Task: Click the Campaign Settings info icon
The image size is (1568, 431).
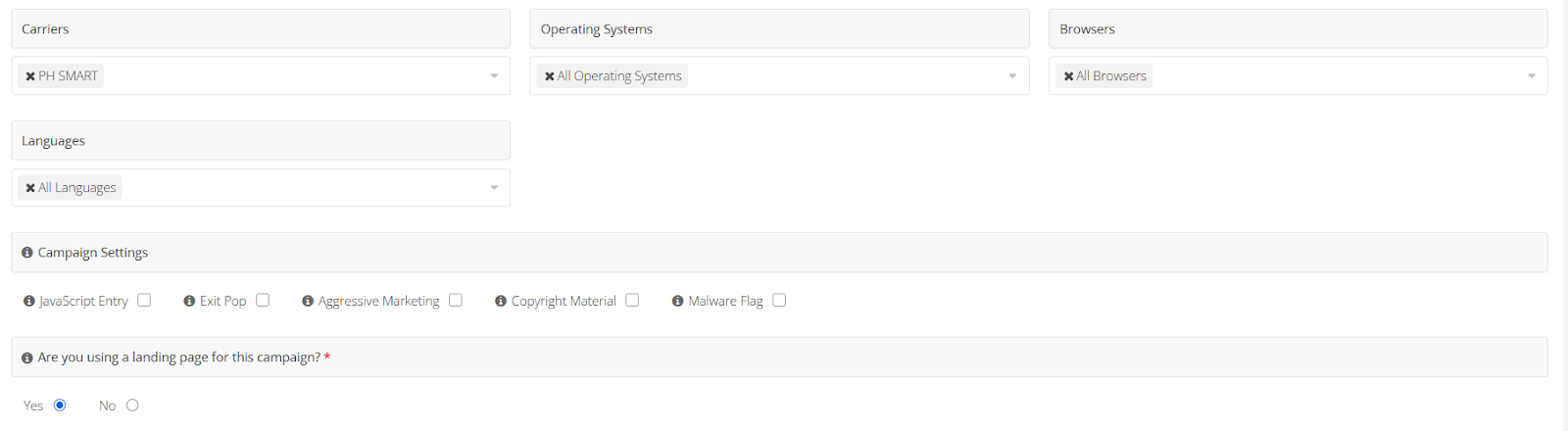Action: tap(27, 253)
